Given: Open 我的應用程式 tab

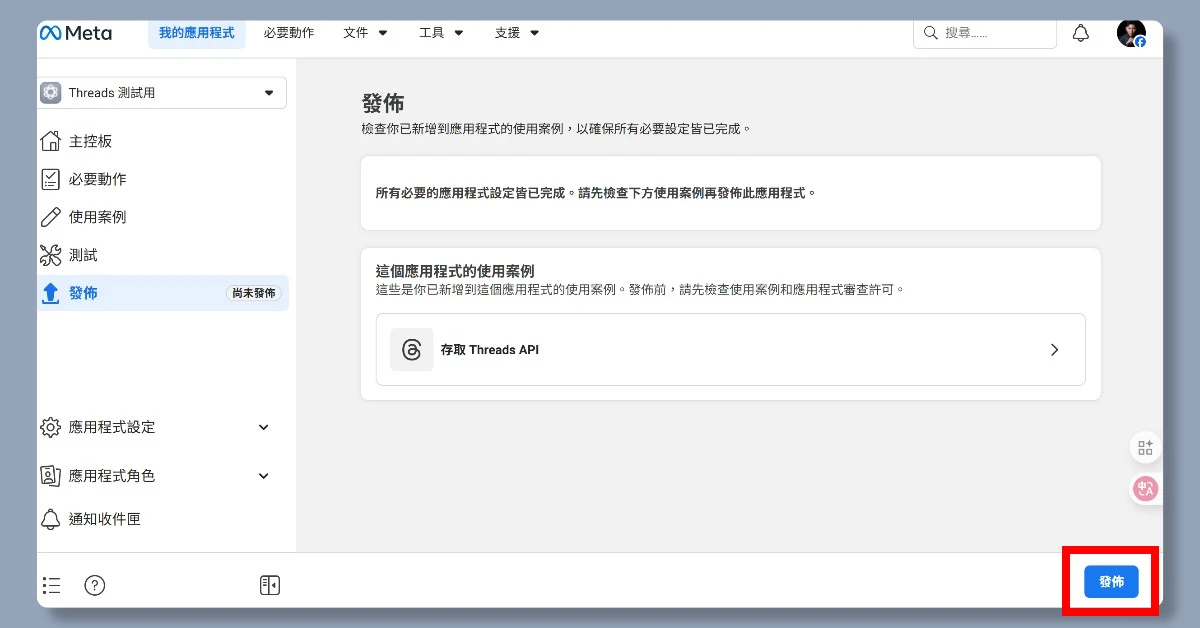Looking at the screenshot, I should click(196, 33).
